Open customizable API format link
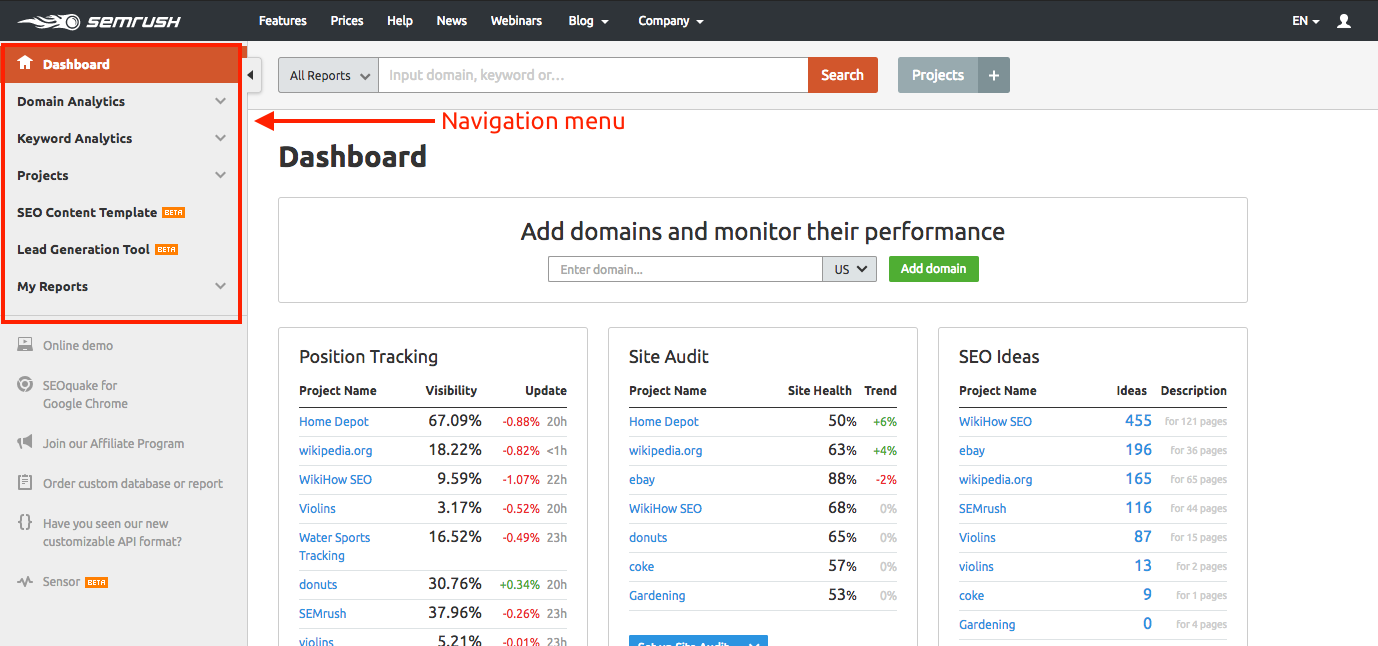The height and width of the screenshot is (646, 1378). [112, 533]
